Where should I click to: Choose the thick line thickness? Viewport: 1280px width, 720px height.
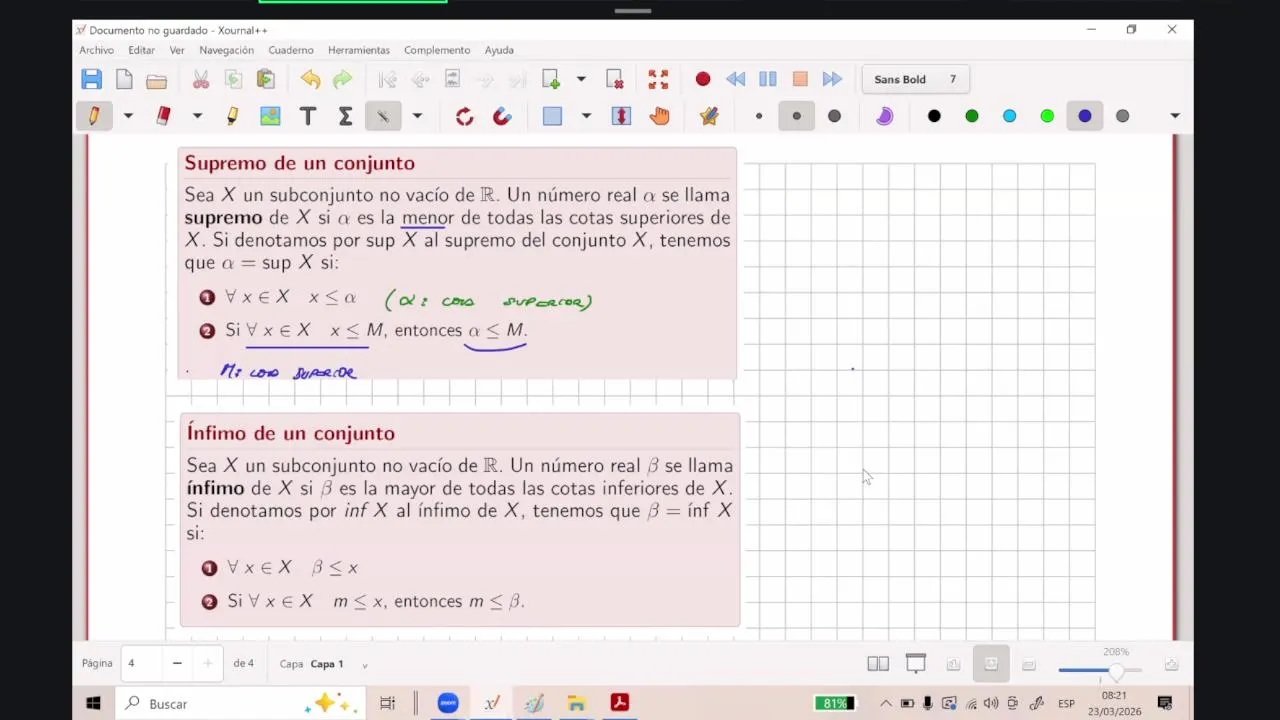834,116
